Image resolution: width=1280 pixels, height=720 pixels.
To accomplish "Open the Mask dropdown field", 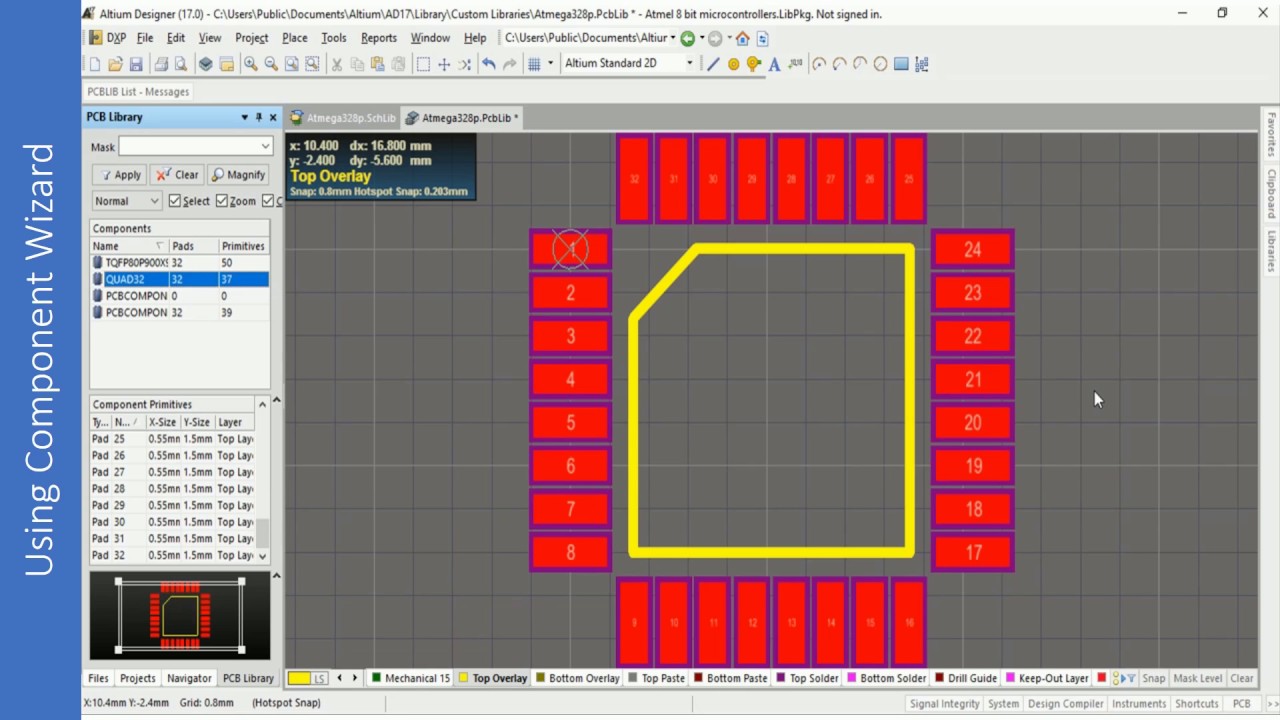I will 195,146.
